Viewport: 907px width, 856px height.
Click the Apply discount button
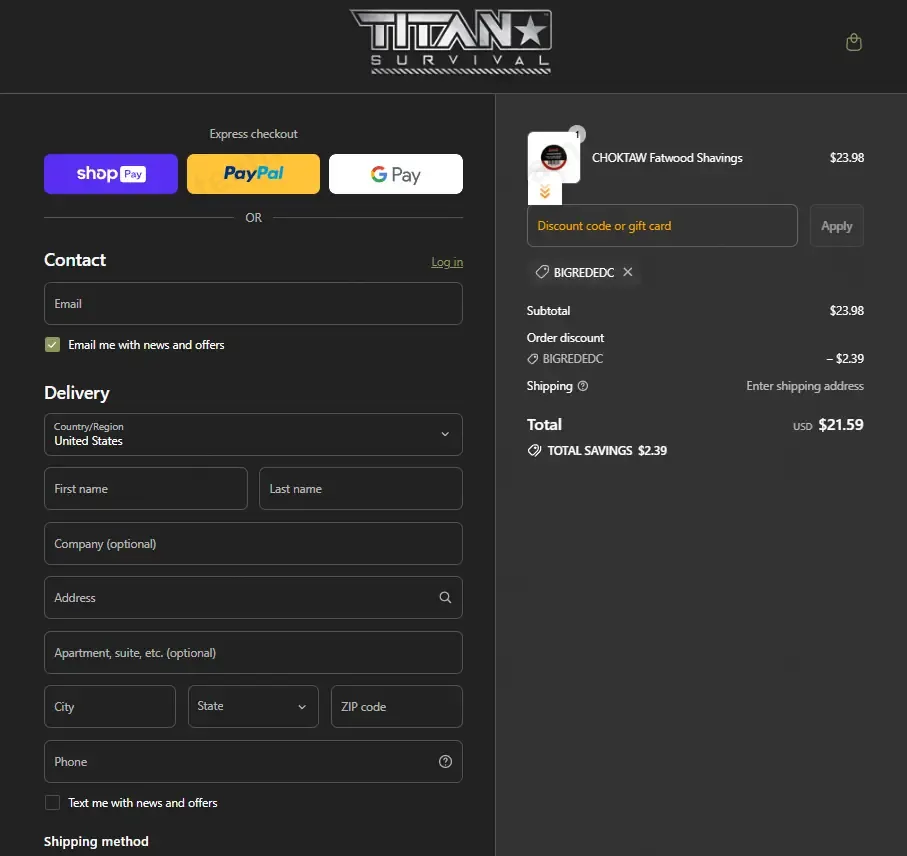pyautogui.click(x=836, y=226)
